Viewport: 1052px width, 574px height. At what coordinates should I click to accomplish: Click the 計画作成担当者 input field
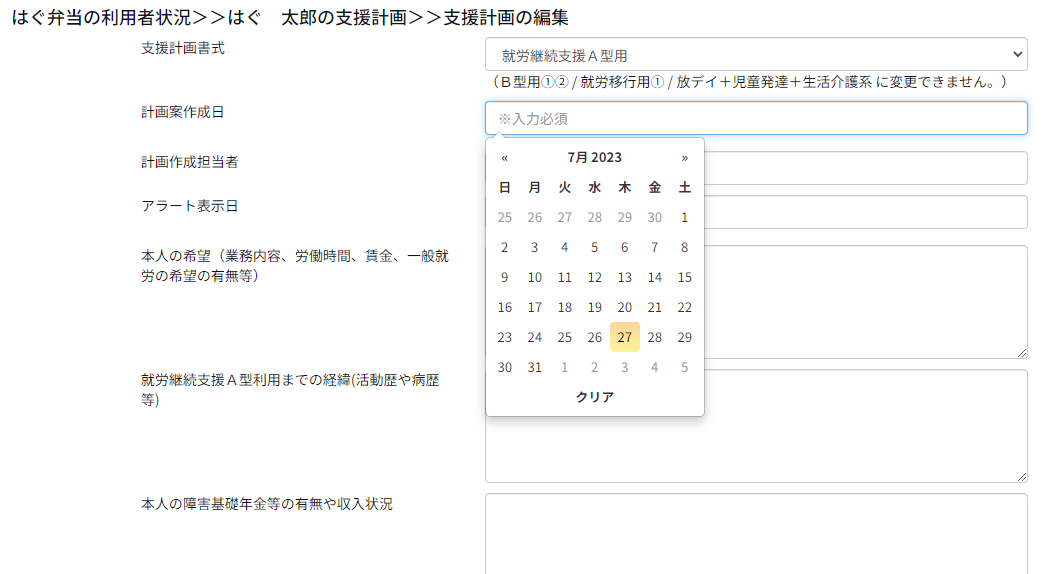pos(865,168)
